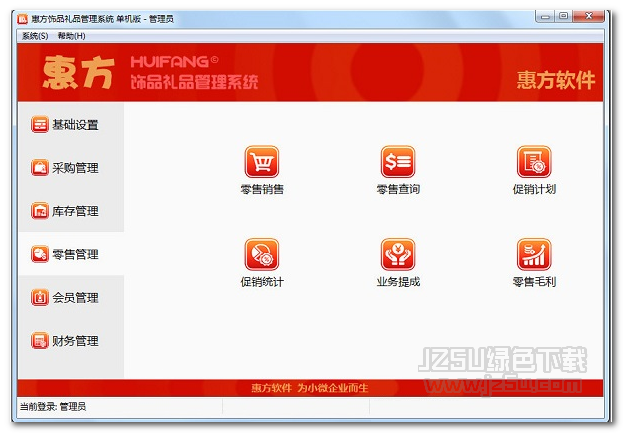Click the 零售管理 sidebar icon

pos(40,254)
